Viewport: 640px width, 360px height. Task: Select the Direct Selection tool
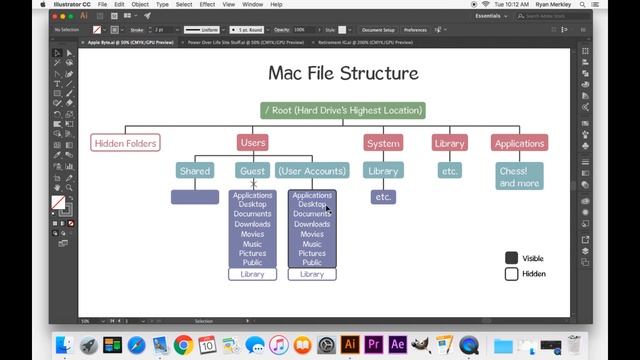pos(69,53)
